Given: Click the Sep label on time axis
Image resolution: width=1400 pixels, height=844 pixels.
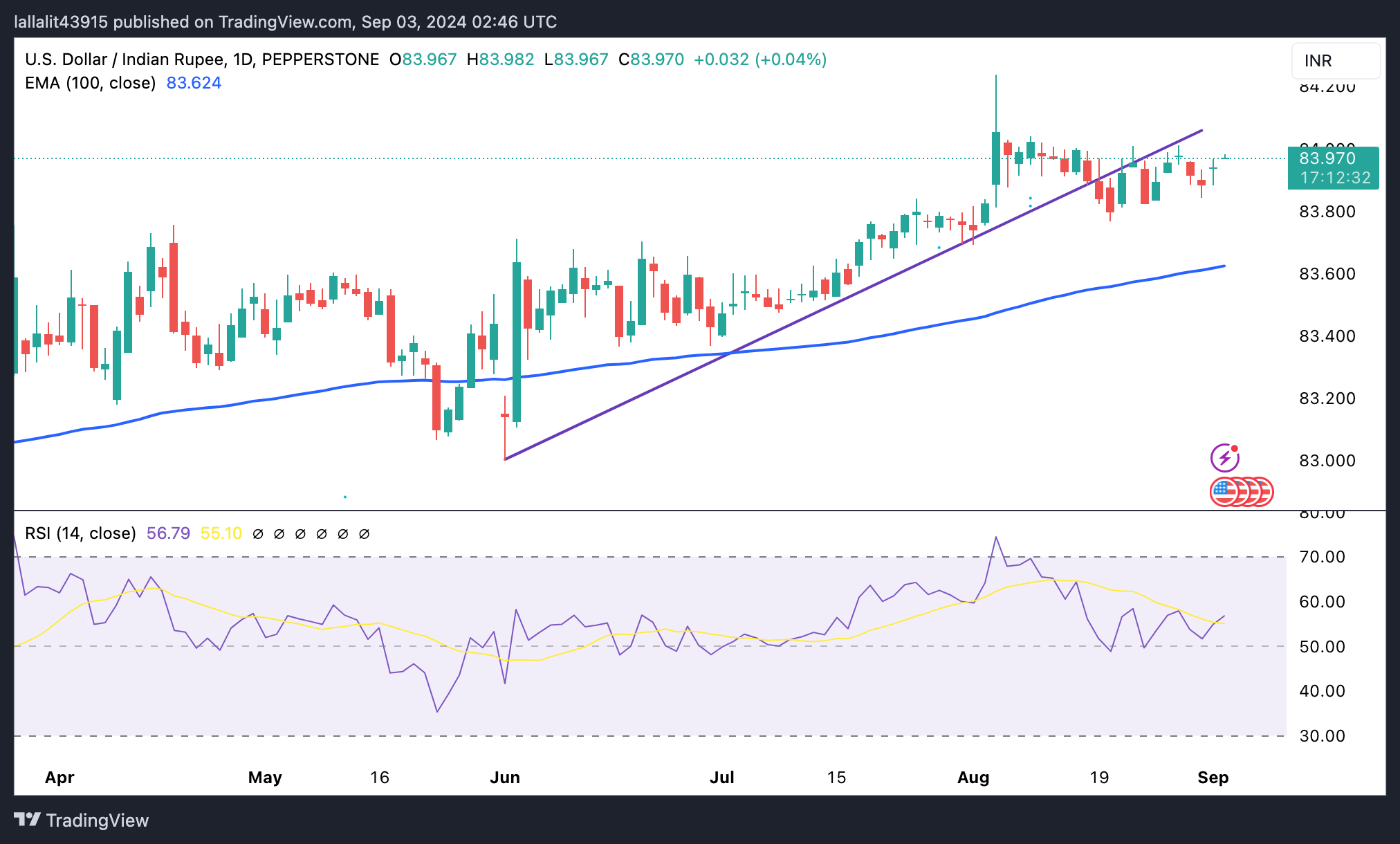Looking at the screenshot, I should click(x=1213, y=778).
